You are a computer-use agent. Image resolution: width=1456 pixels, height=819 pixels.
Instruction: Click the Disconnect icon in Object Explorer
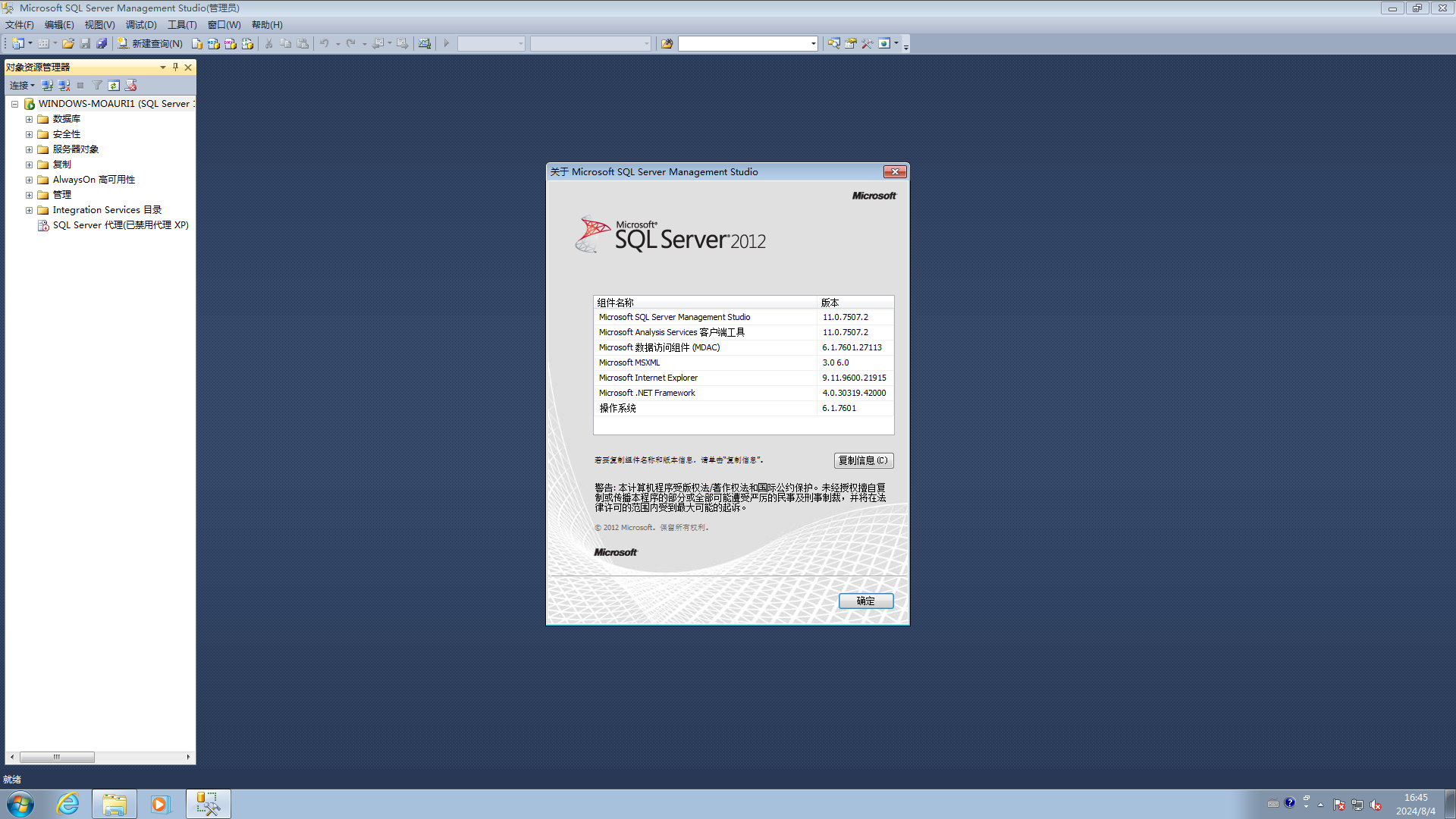click(64, 86)
